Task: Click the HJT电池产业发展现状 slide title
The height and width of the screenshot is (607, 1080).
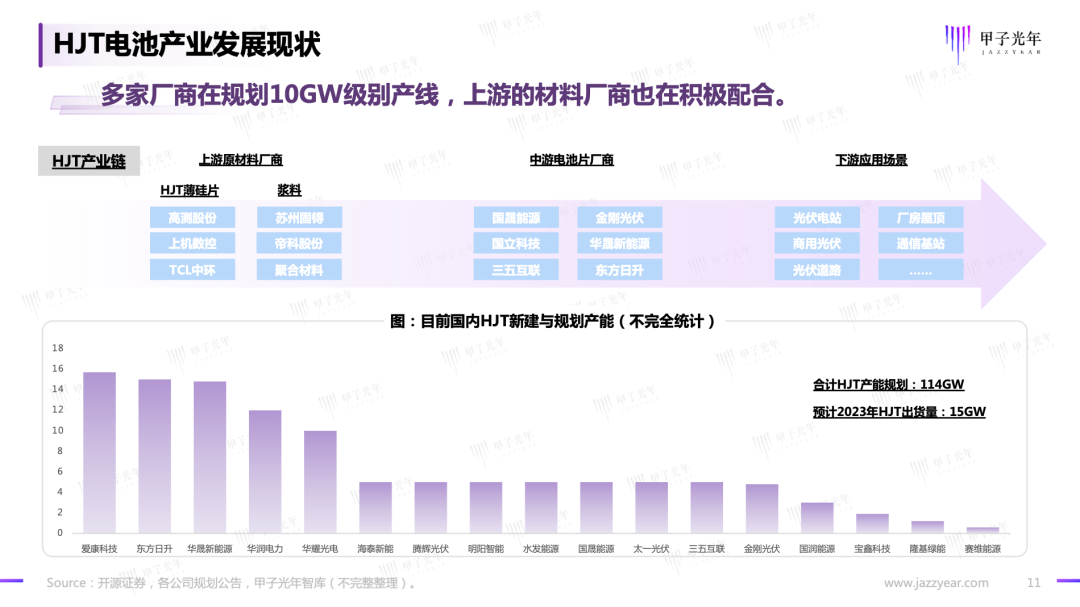Action: 186,44
